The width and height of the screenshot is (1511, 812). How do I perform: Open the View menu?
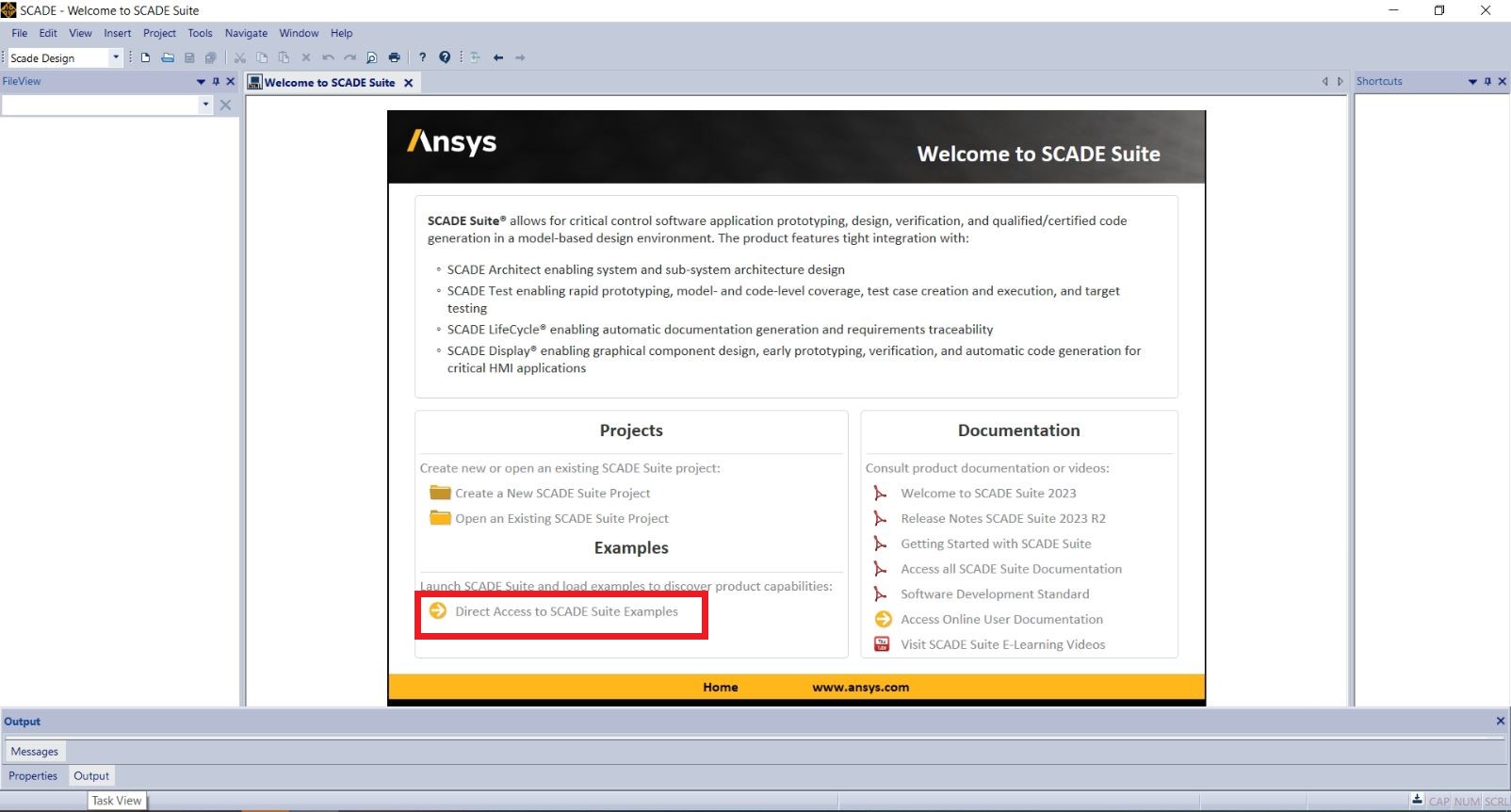80,33
